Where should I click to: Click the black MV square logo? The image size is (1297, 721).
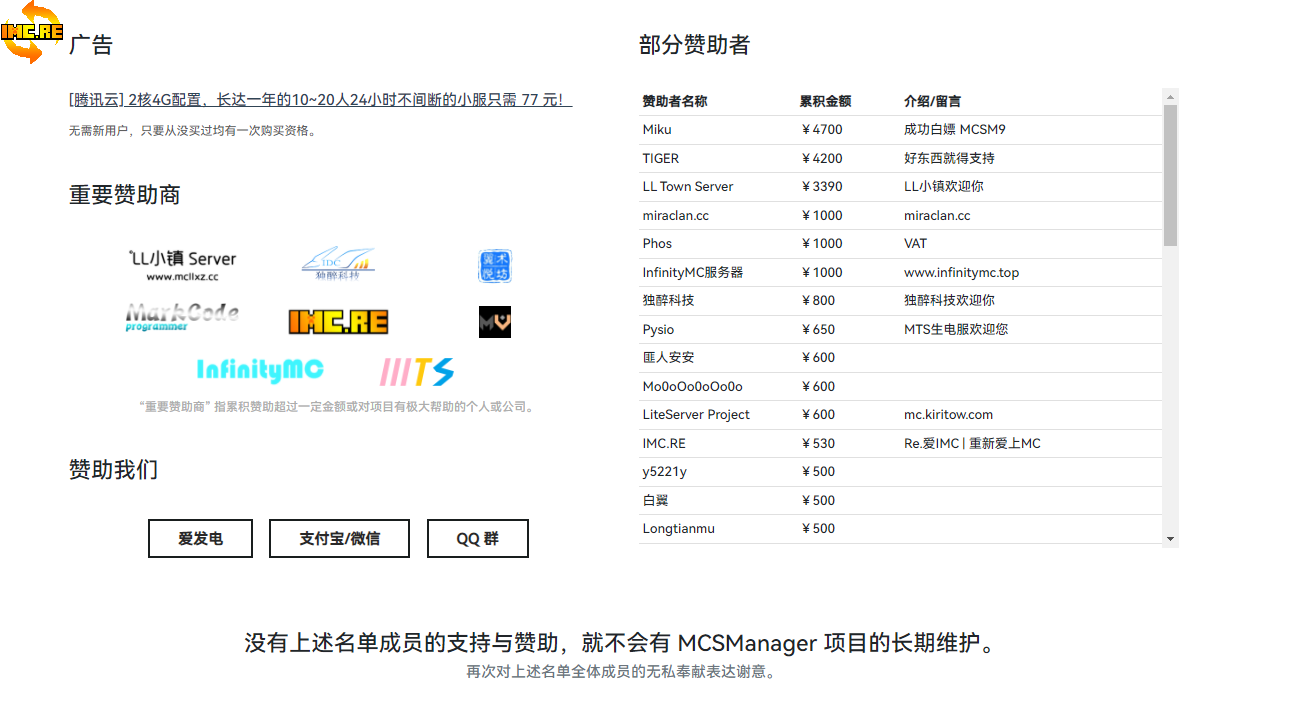click(x=495, y=322)
